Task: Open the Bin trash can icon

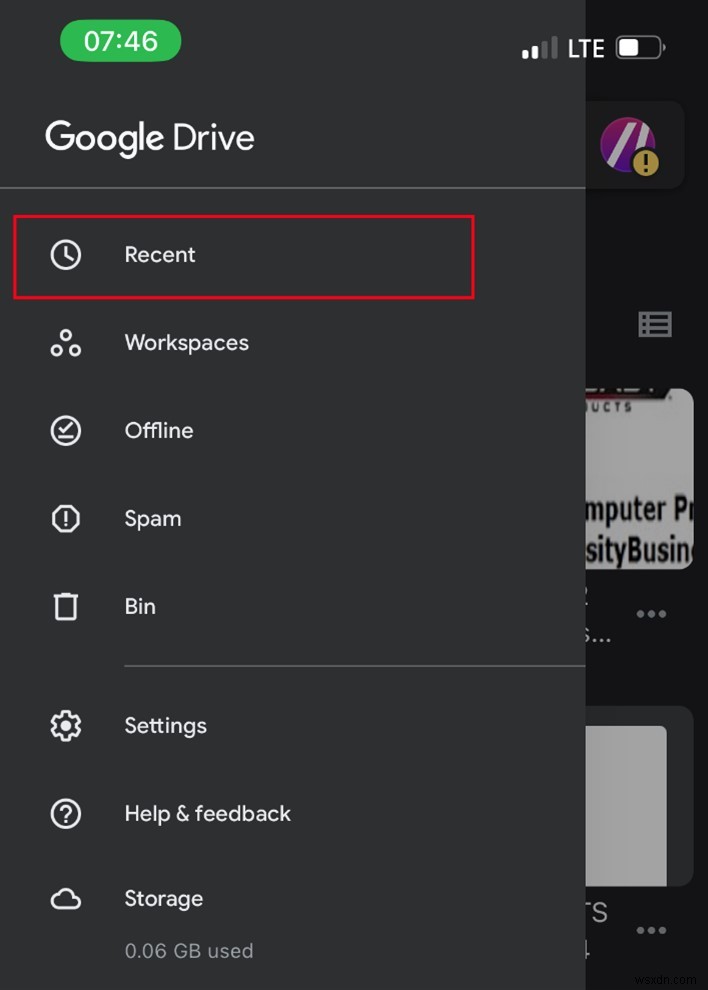Action: (x=66, y=606)
